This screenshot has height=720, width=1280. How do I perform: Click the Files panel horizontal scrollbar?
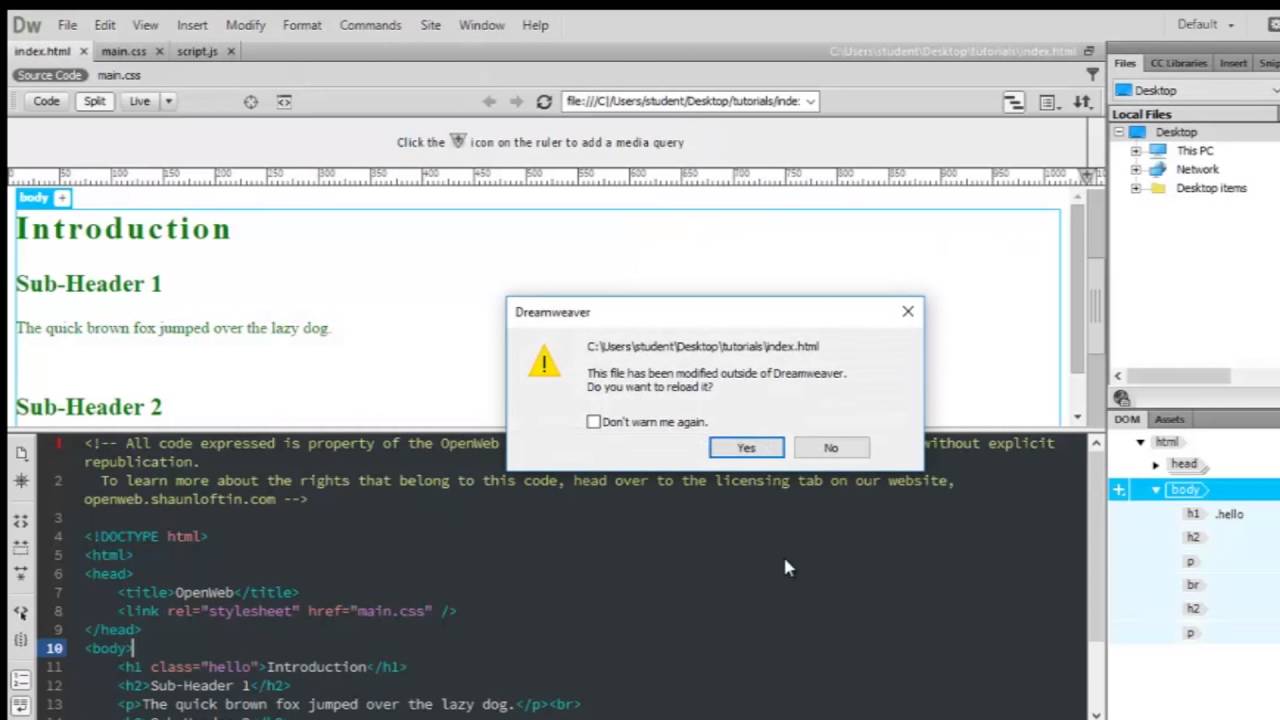1180,375
